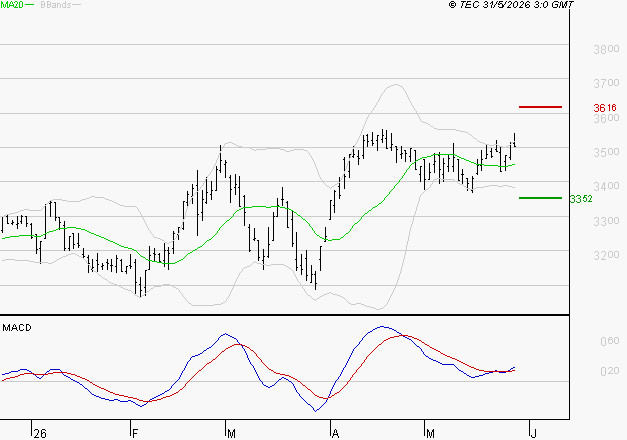
Task: Click the 3400 price axis label
Action: point(606,186)
